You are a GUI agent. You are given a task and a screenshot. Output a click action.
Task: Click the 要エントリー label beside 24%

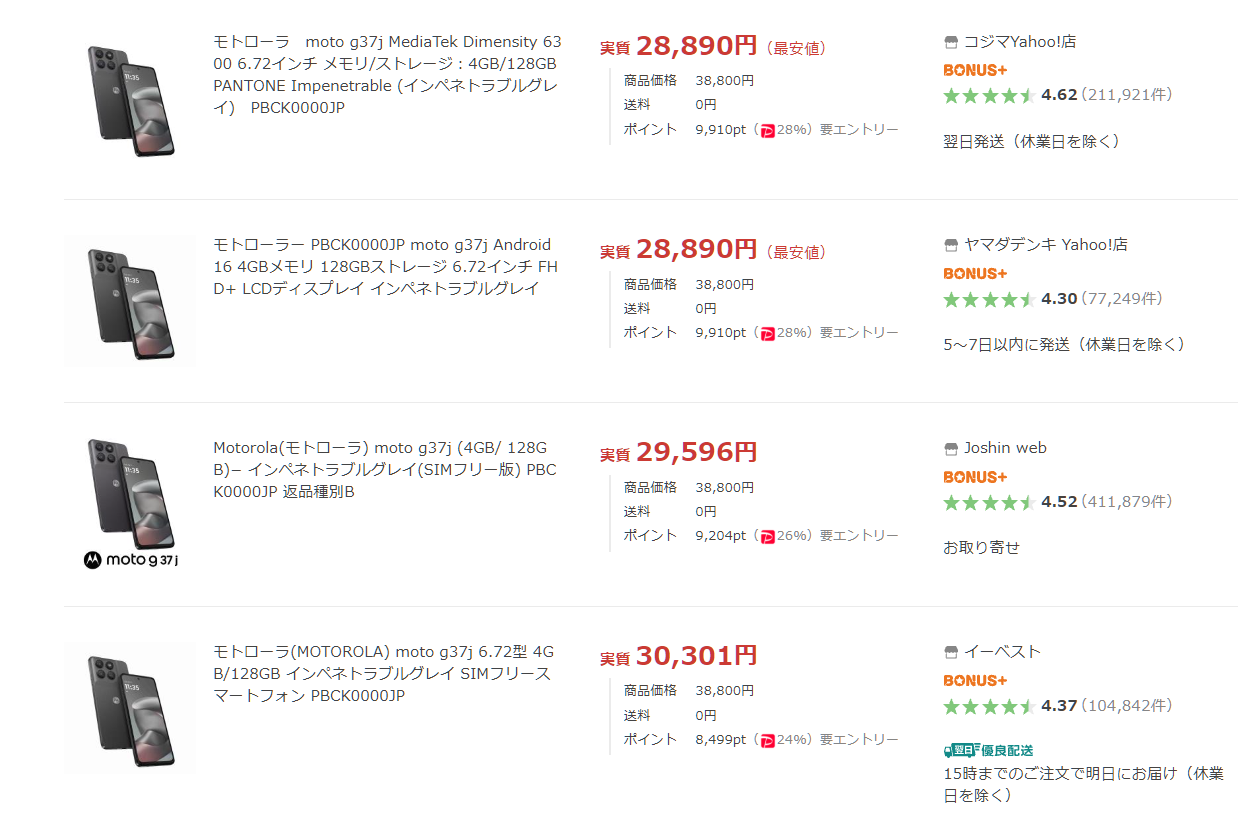pyautogui.click(x=859, y=740)
